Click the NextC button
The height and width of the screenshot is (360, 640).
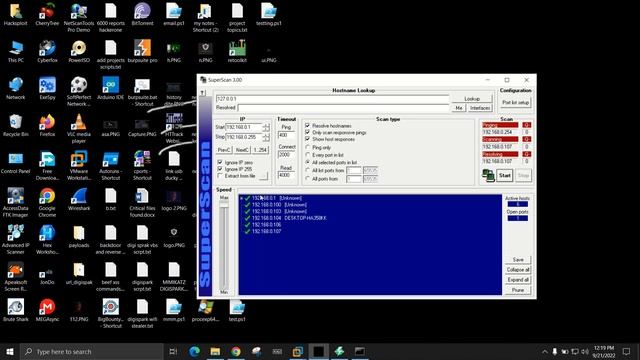tap(242, 150)
